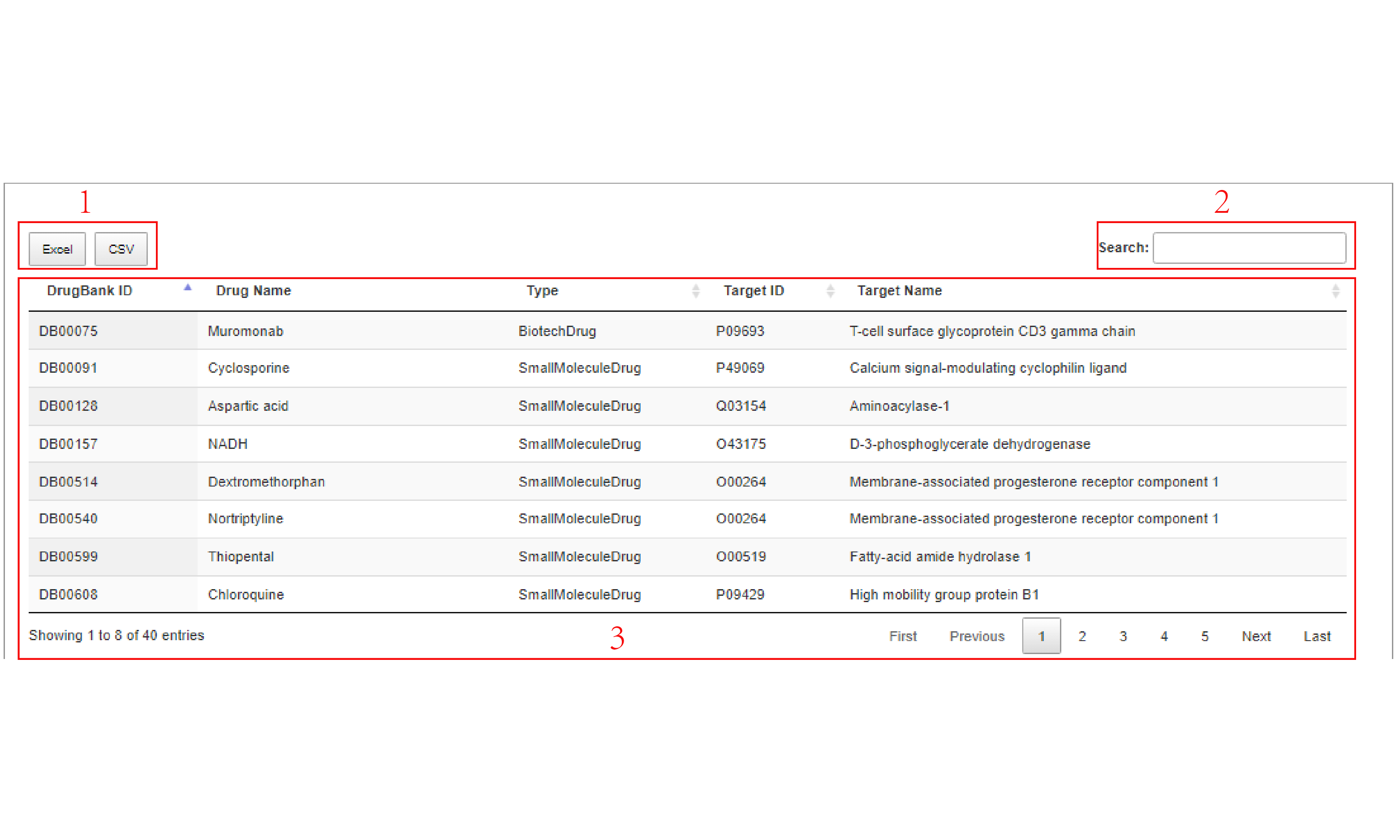
Task: Jump to page 3
Action: point(1123,636)
